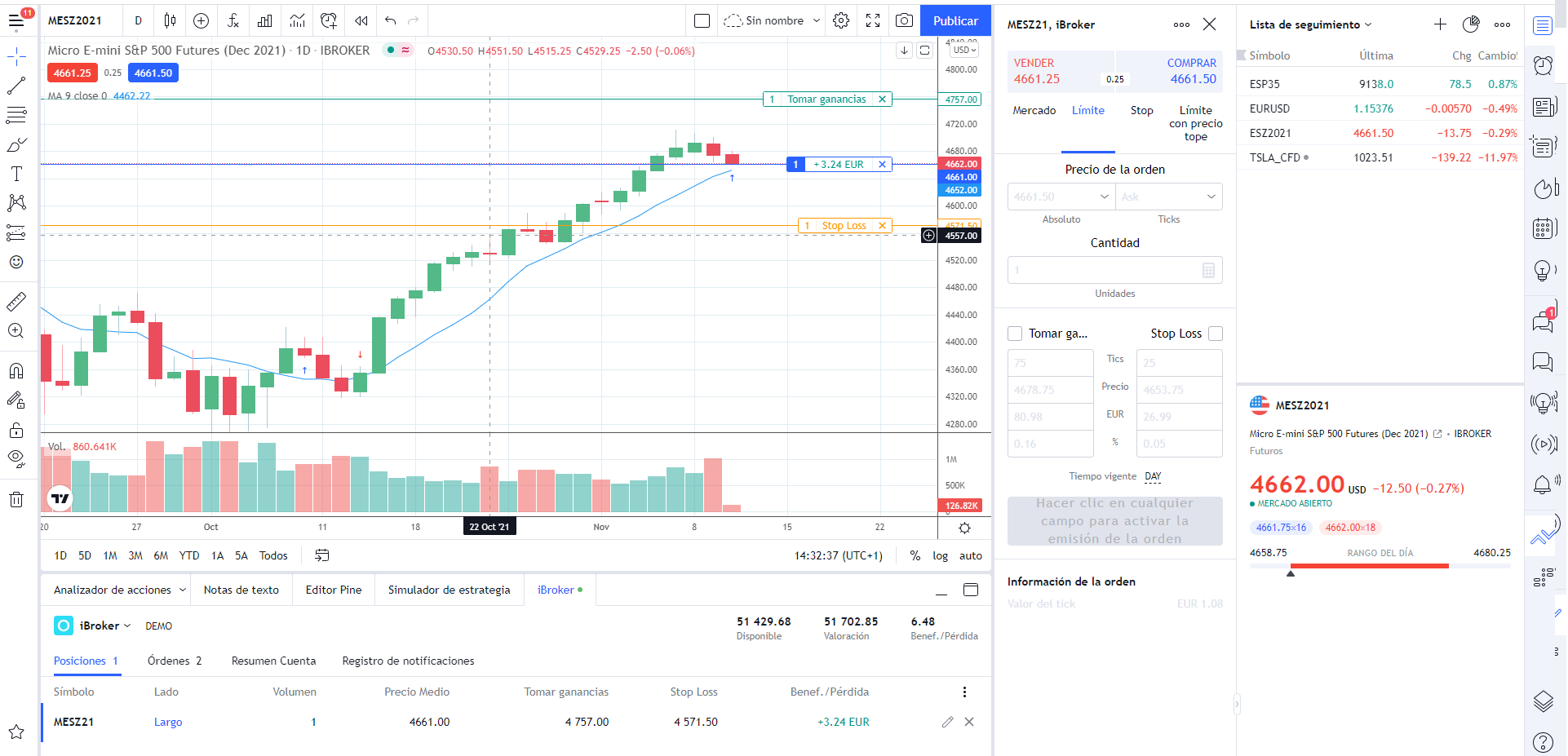1568x756 pixels.
Task: Select the Stop order type tab
Action: tap(1141, 110)
